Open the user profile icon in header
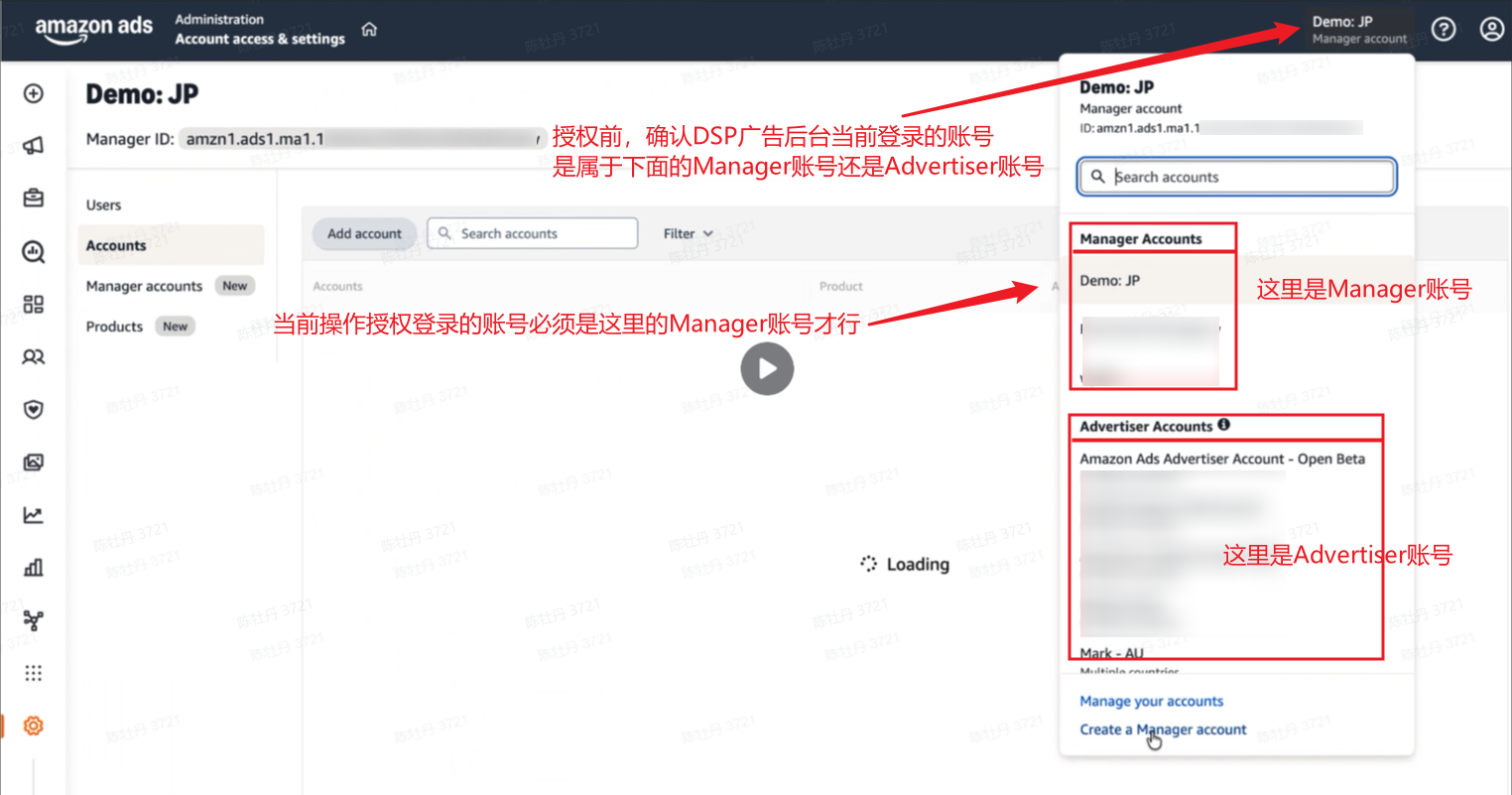Image resolution: width=1512 pixels, height=795 pixels. 1492,29
